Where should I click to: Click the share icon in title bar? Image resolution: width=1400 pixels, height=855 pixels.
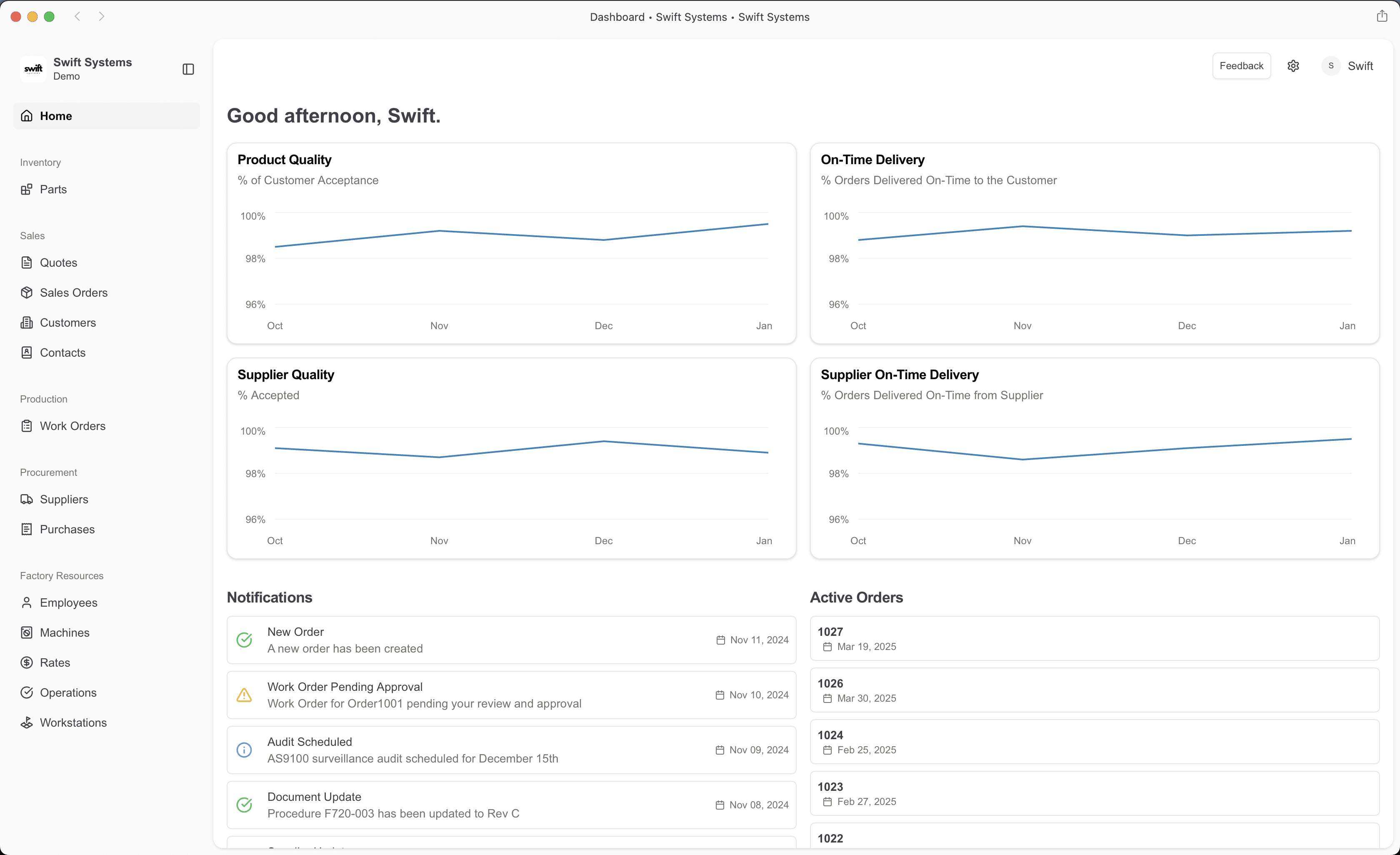coord(1381,16)
